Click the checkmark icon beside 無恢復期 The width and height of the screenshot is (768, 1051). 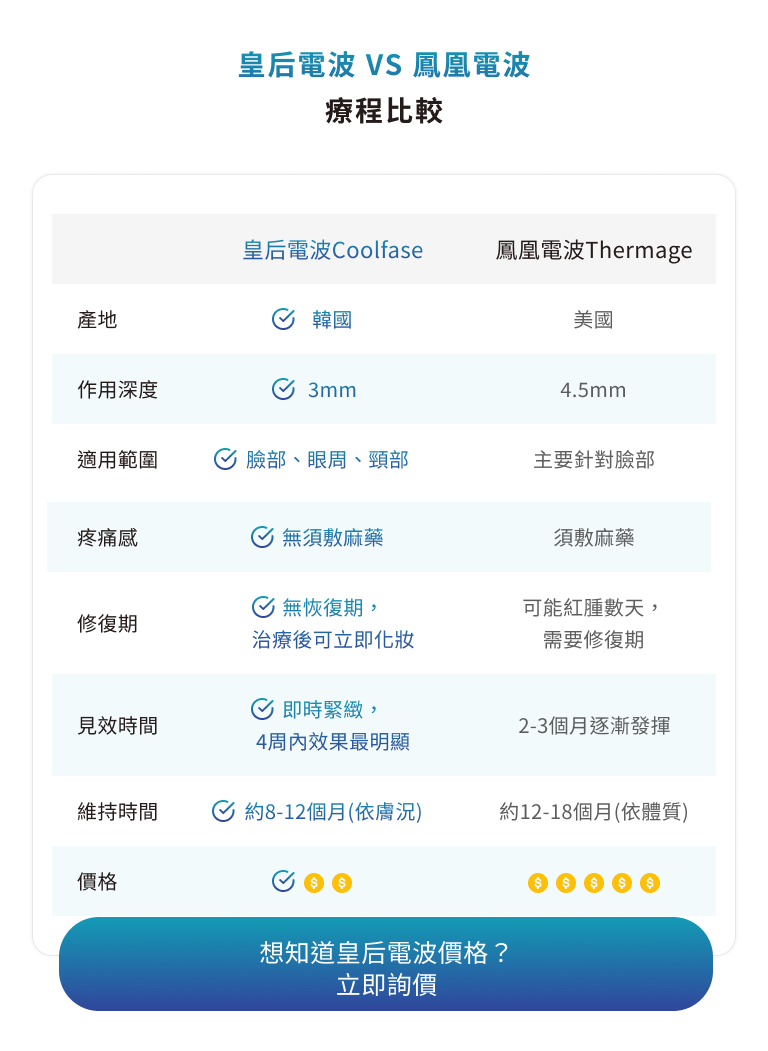(263, 607)
